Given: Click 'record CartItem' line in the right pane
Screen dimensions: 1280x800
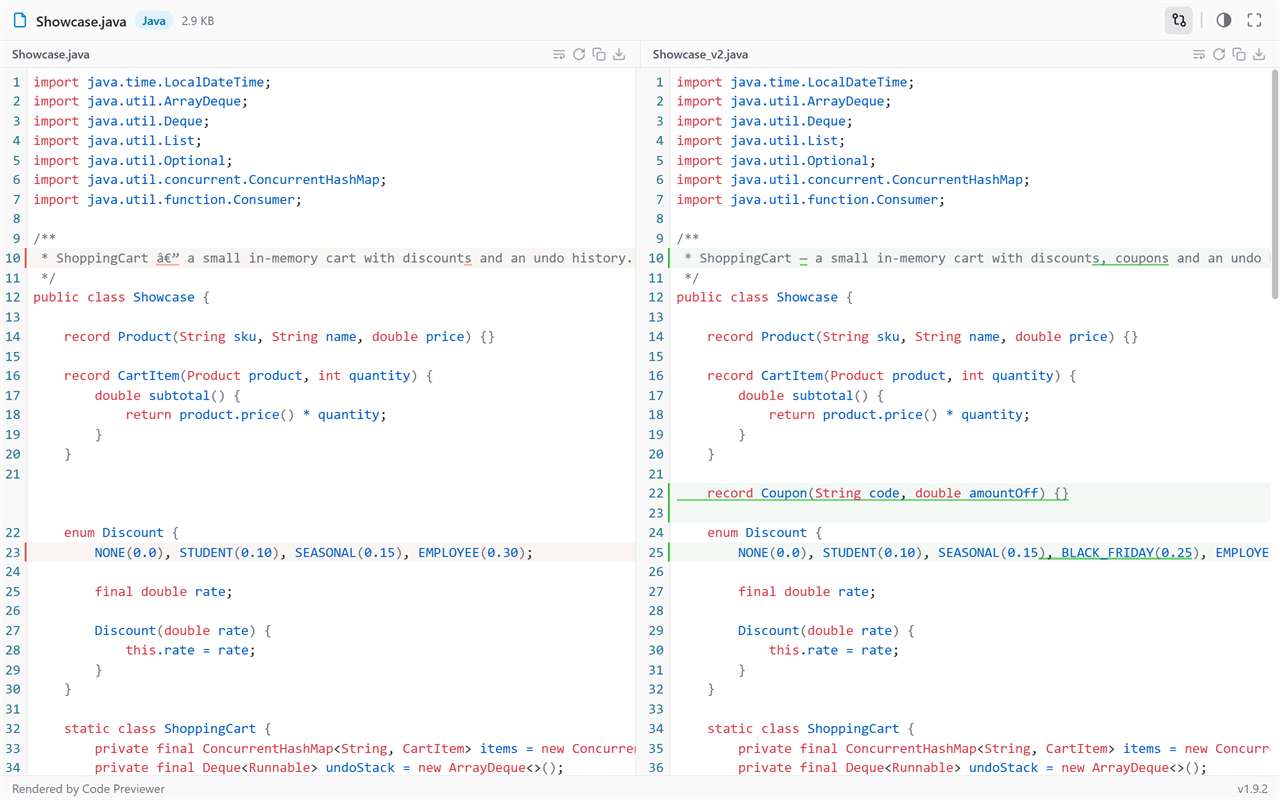Looking at the screenshot, I should coord(892,375).
